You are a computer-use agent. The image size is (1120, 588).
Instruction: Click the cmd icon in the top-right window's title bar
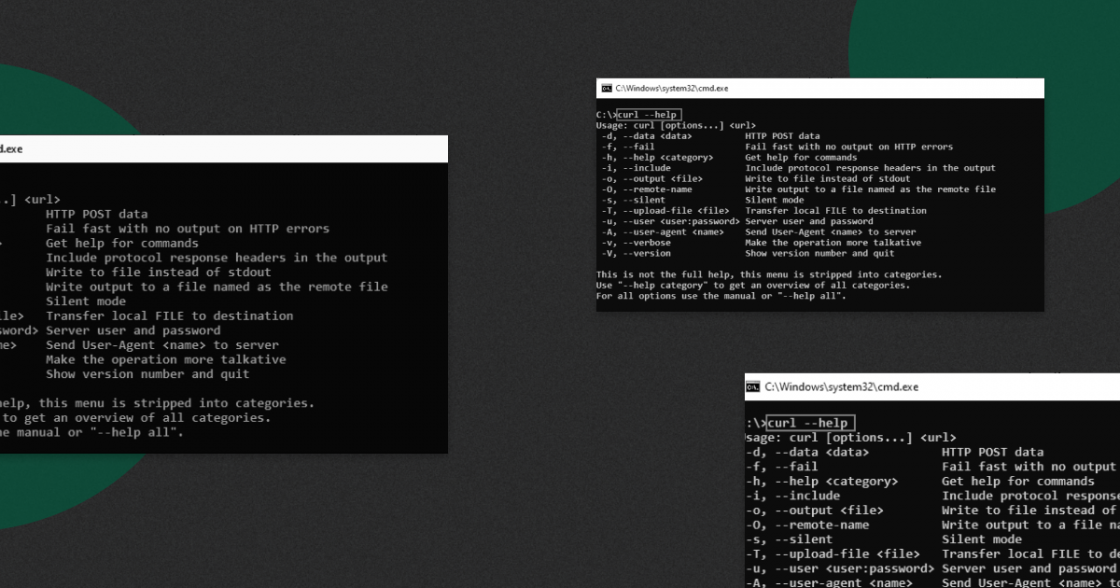click(x=606, y=89)
